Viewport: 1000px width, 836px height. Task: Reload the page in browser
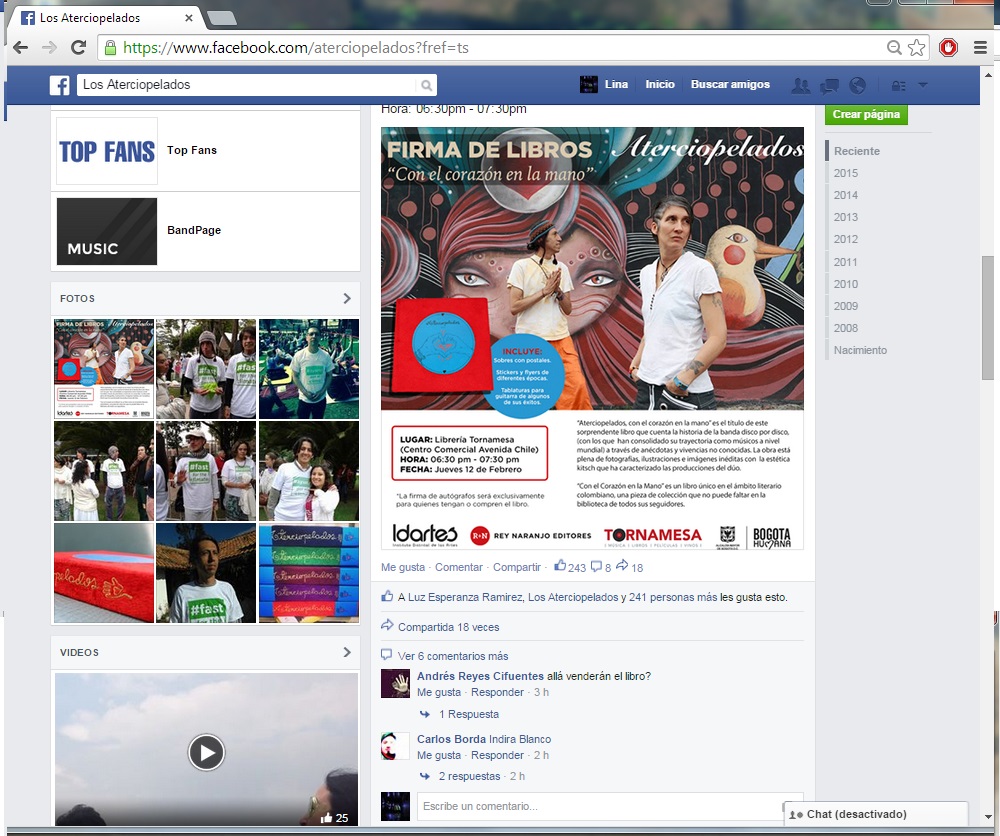click(x=78, y=48)
